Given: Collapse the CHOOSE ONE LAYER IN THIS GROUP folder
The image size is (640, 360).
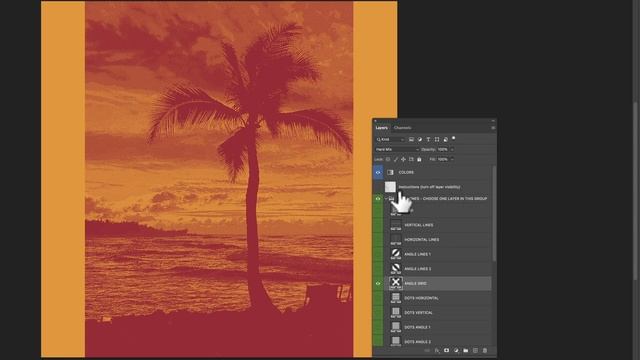Looking at the screenshot, I should [386, 199].
